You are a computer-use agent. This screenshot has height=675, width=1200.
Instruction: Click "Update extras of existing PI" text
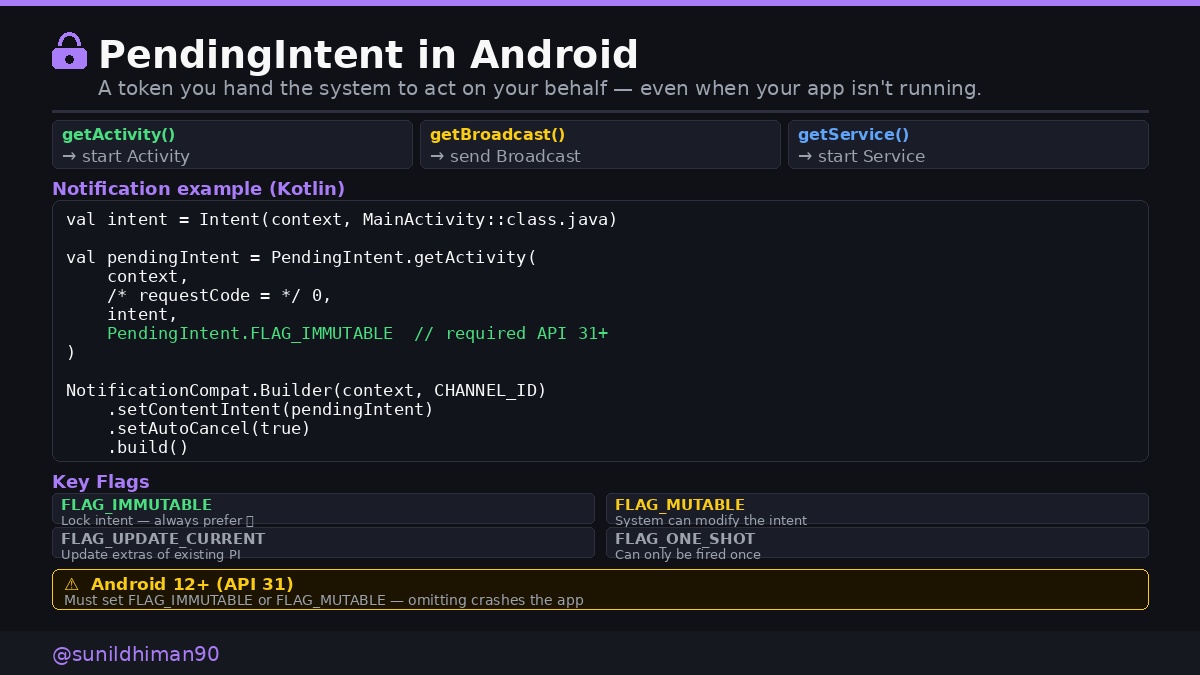click(x=151, y=554)
